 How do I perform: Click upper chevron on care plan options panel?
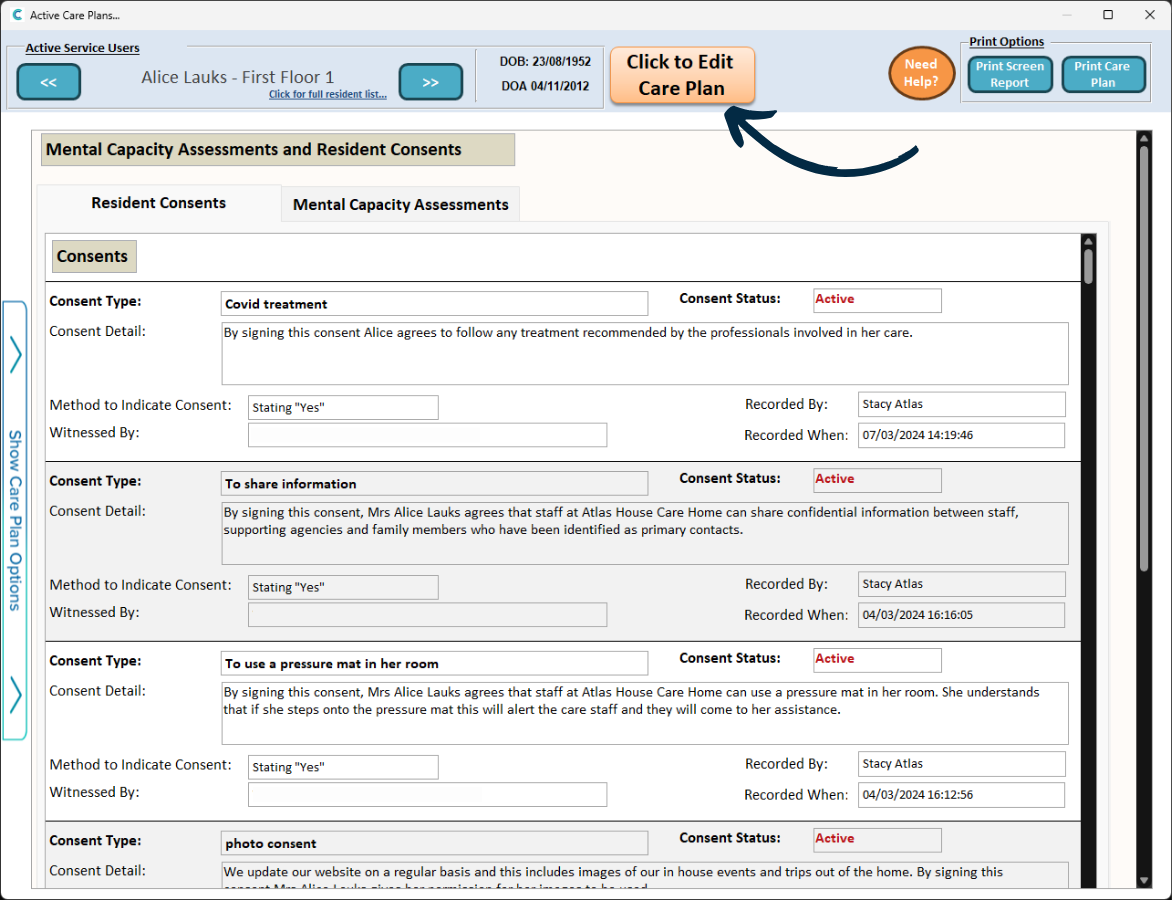click(x=16, y=354)
